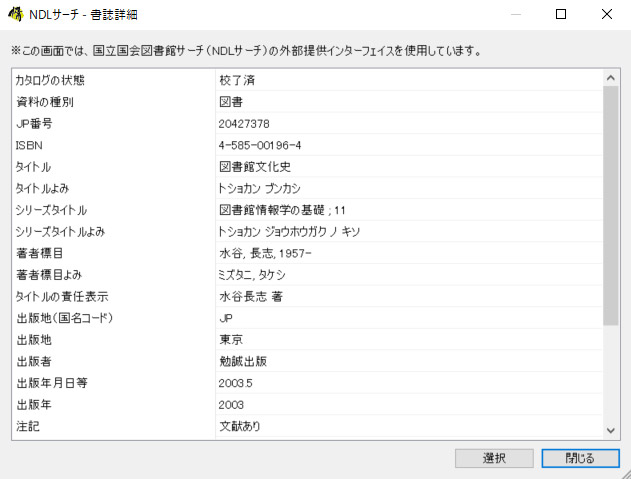Maximize the NDLサーチ window
Screen dimensions: 631x479
(561, 14)
